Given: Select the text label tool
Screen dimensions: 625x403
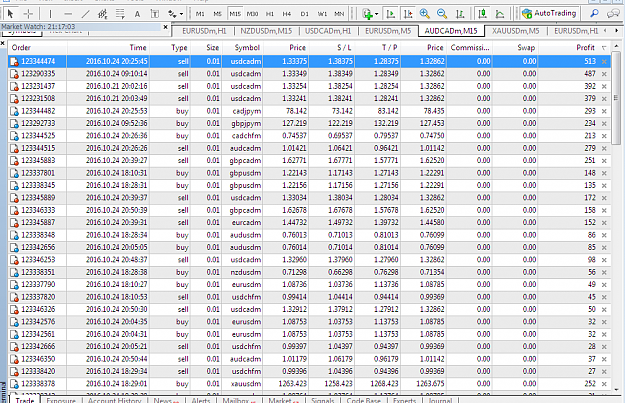Looking at the screenshot, I should (155, 14).
